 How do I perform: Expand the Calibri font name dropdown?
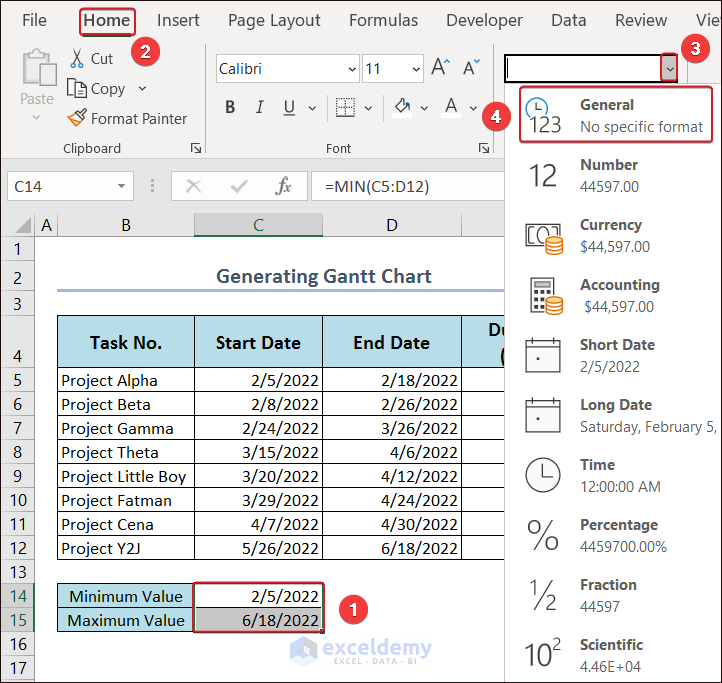(x=351, y=69)
